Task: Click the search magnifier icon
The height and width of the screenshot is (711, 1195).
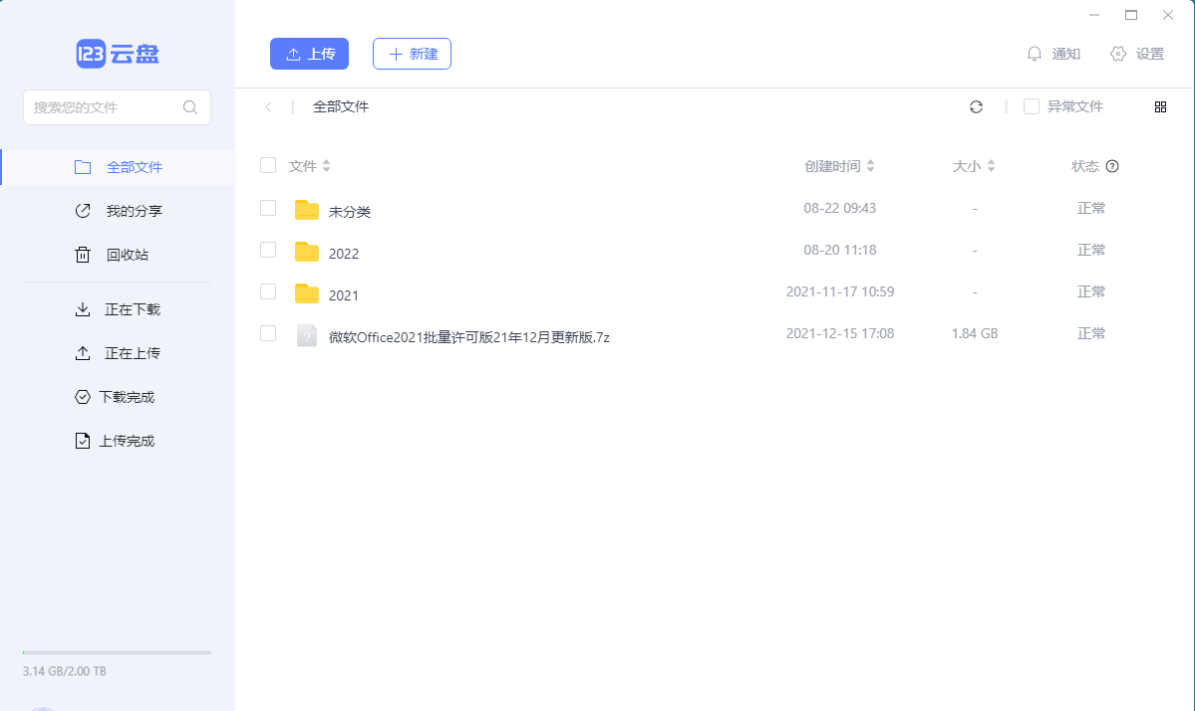Action: point(190,107)
